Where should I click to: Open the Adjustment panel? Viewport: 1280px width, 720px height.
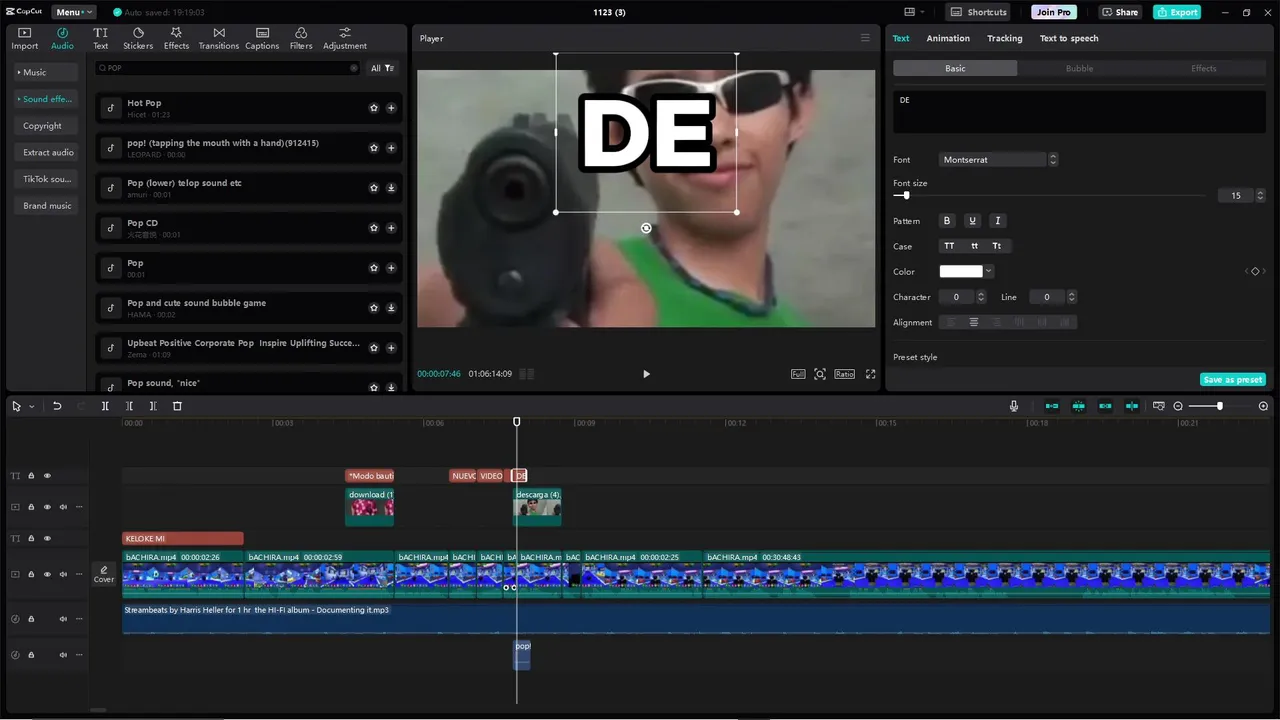[345, 38]
